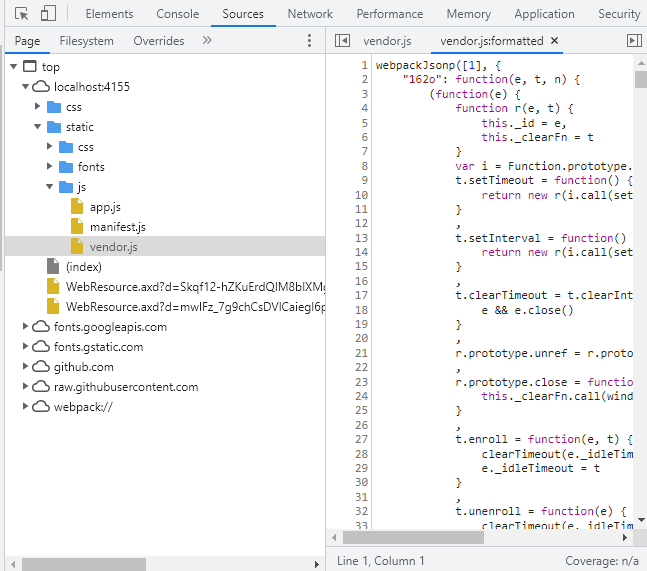
Task: Open the Overrides navigator tab
Action: point(158,41)
